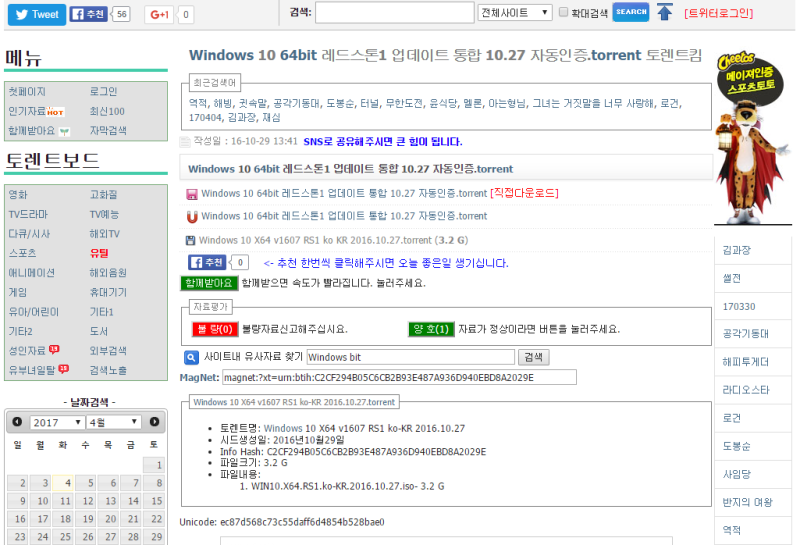Open the 영화 torrent board
Image resolution: width=800 pixels, height=545 pixels.
18,195
